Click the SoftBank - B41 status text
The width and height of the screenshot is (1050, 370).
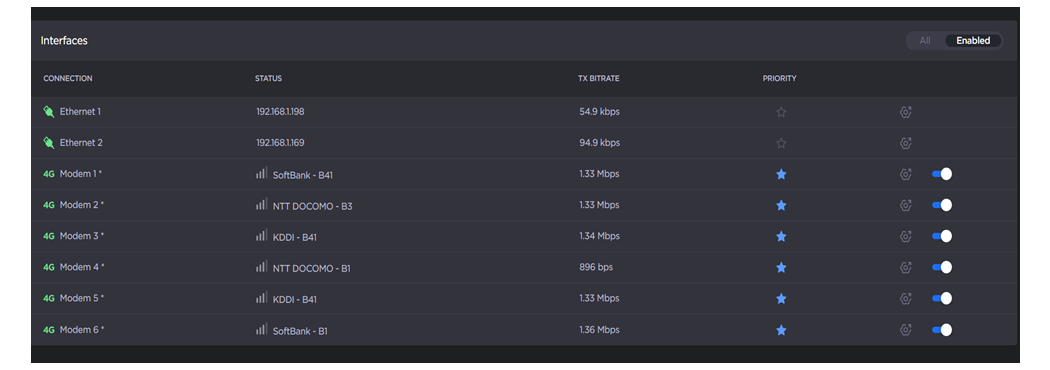click(x=303, y=175)
